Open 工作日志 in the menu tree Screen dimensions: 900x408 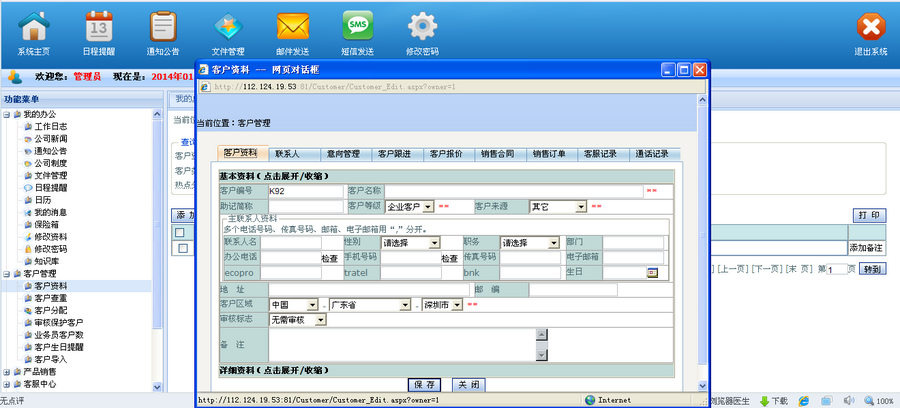pyautogui.click(x=51, y=126)
